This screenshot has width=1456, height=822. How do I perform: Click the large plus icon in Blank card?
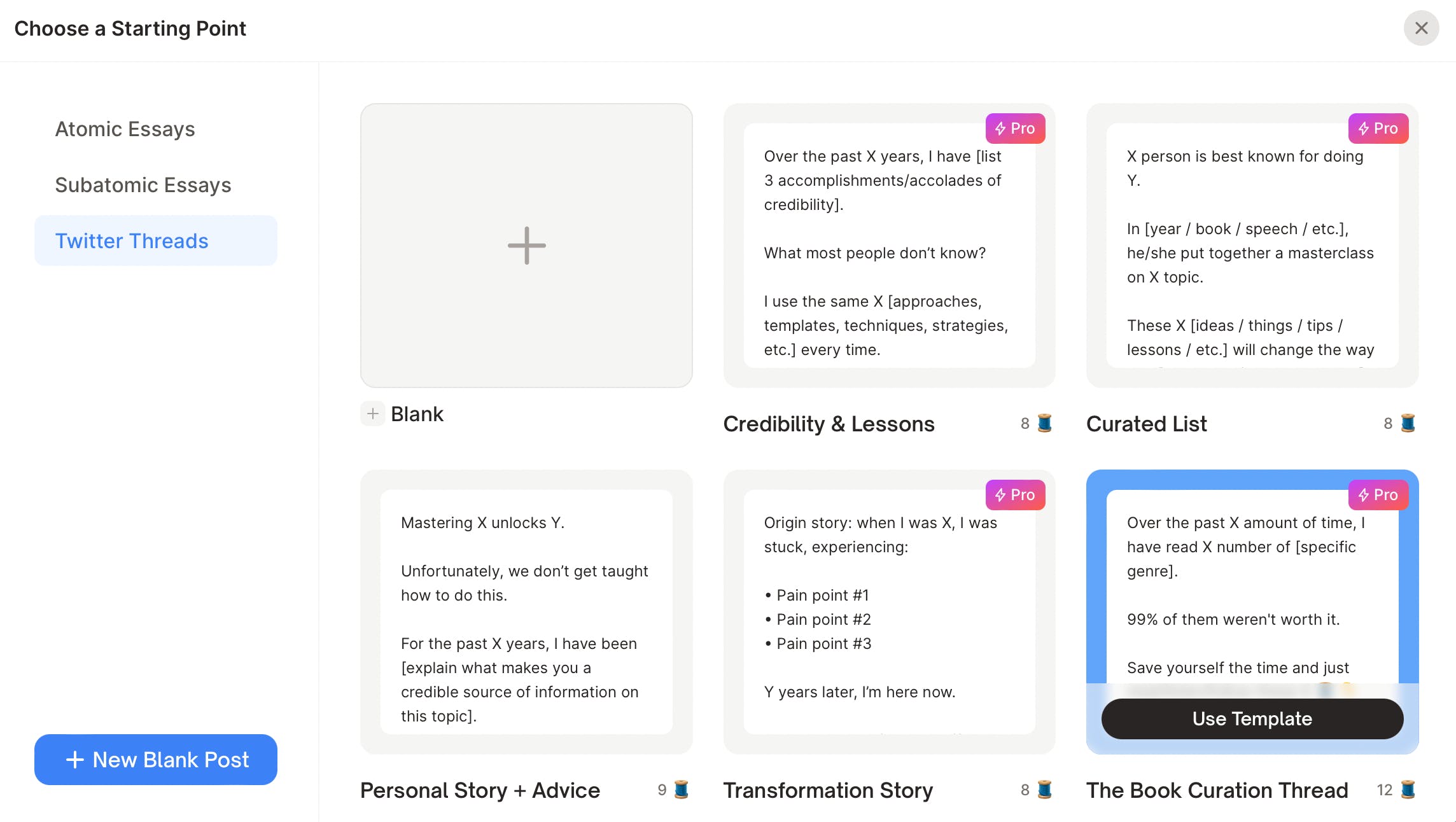pyautogui.click(x=526, y=246)
